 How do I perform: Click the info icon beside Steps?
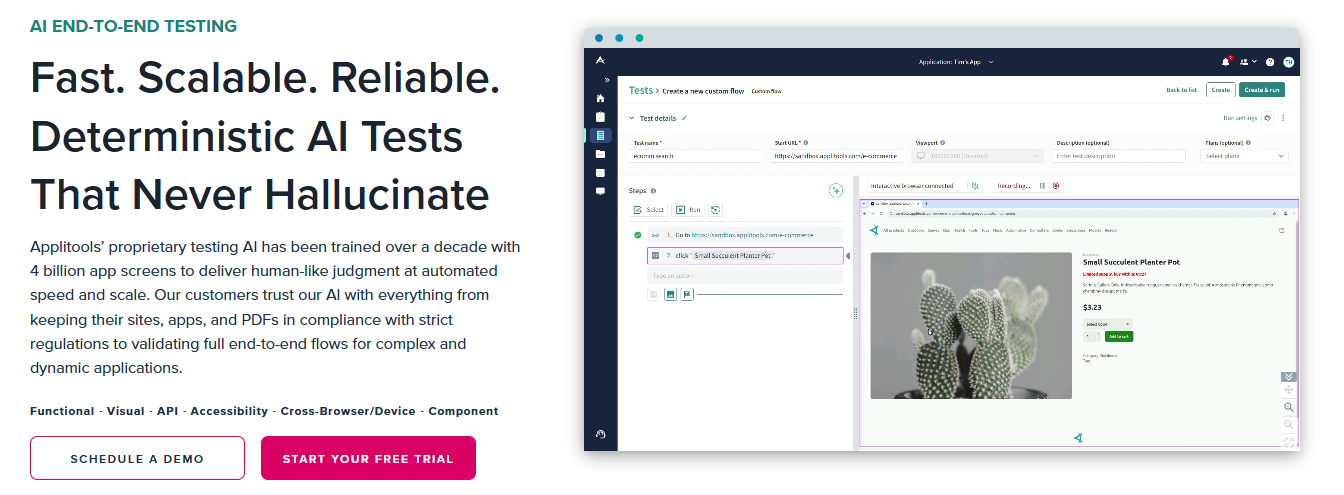click(653, 191)
